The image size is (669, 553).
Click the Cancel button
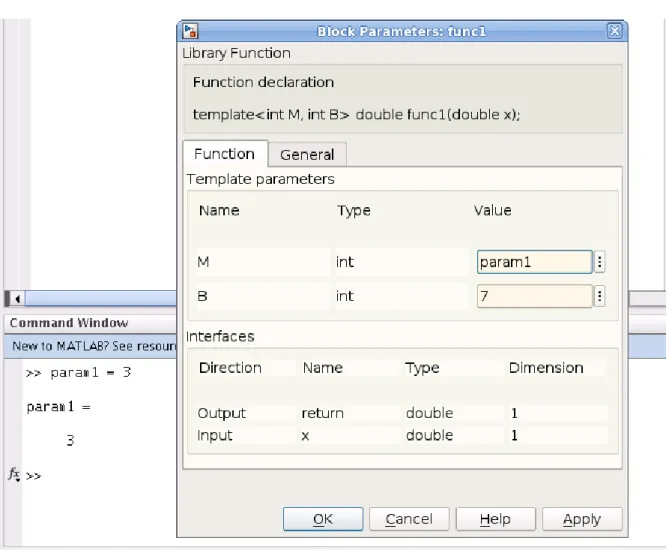(409, 519)
